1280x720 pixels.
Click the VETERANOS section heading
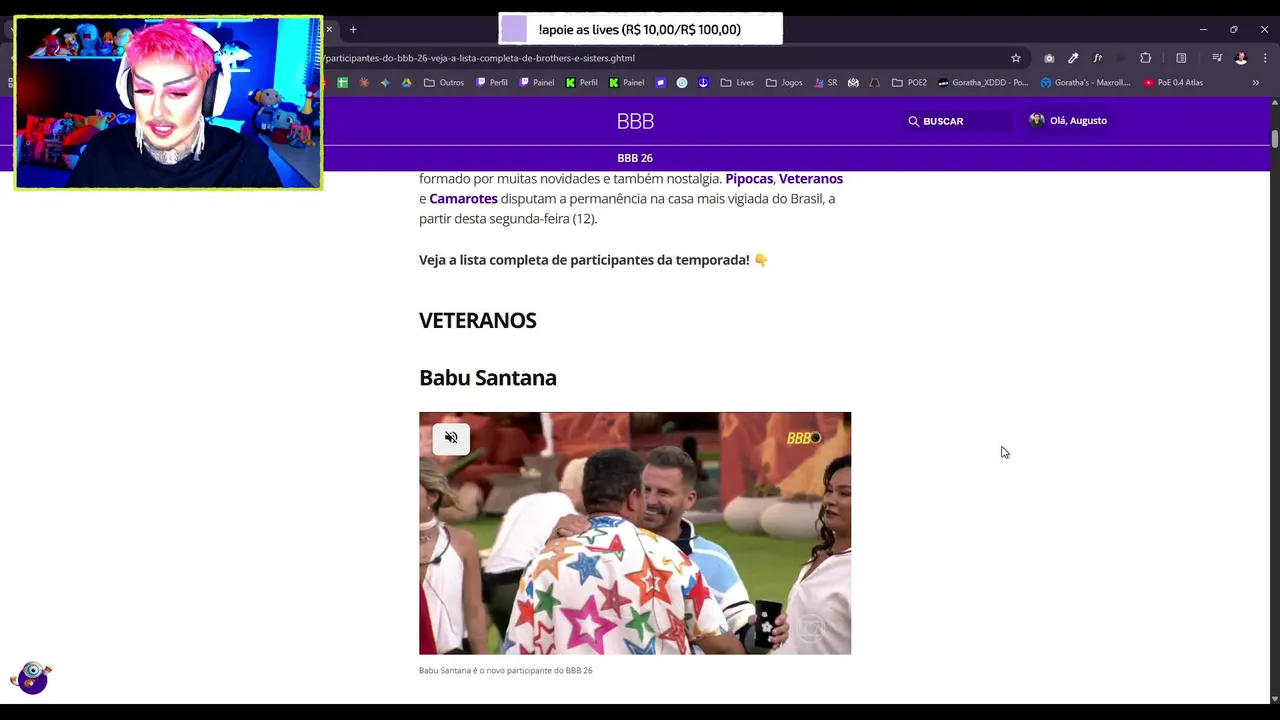coord(478,320)
